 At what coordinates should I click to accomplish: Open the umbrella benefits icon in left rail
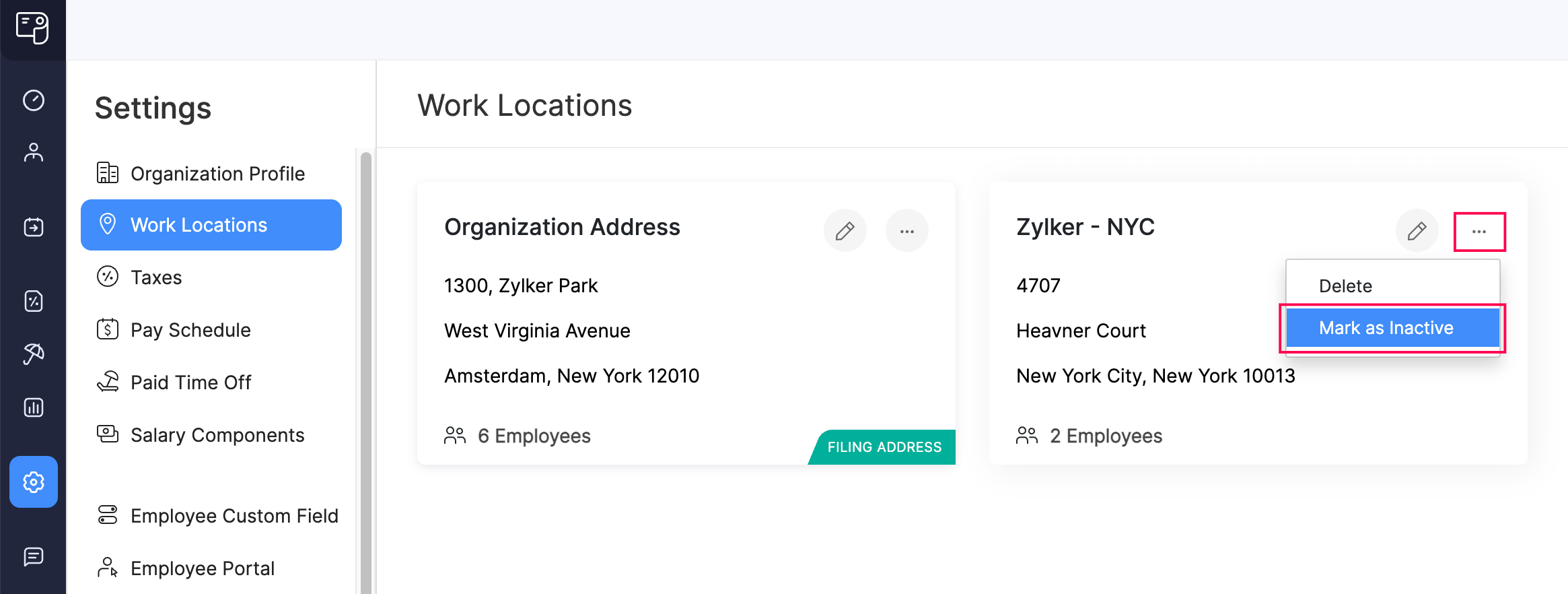pyautogui.click(x=33, y=354)
